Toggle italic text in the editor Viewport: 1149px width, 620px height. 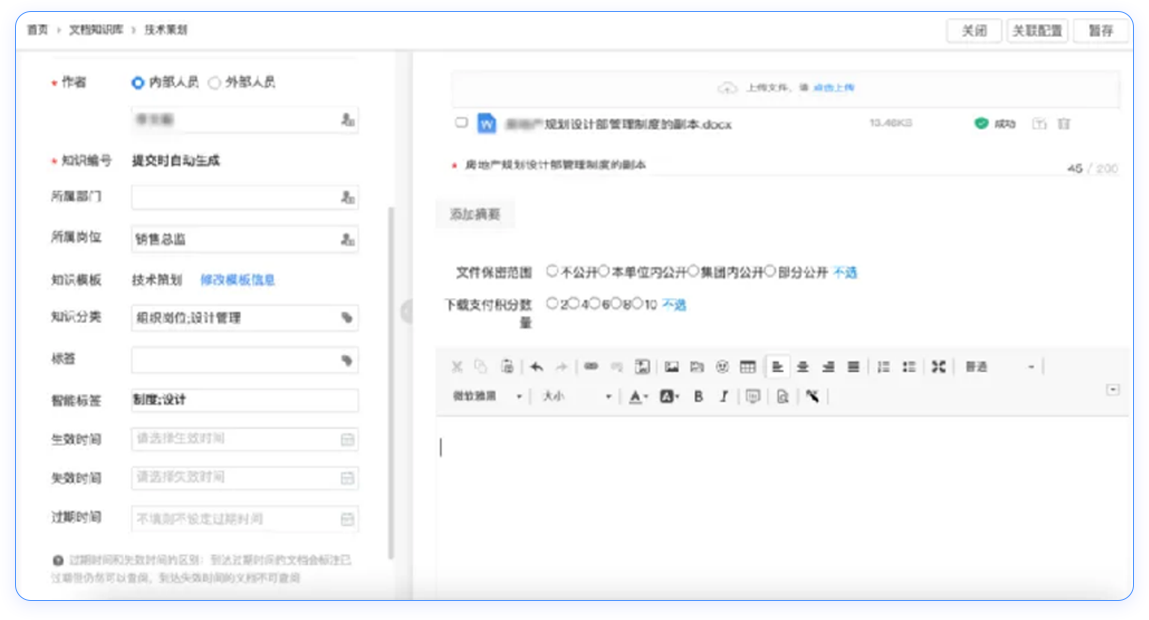tap(723, 397)
